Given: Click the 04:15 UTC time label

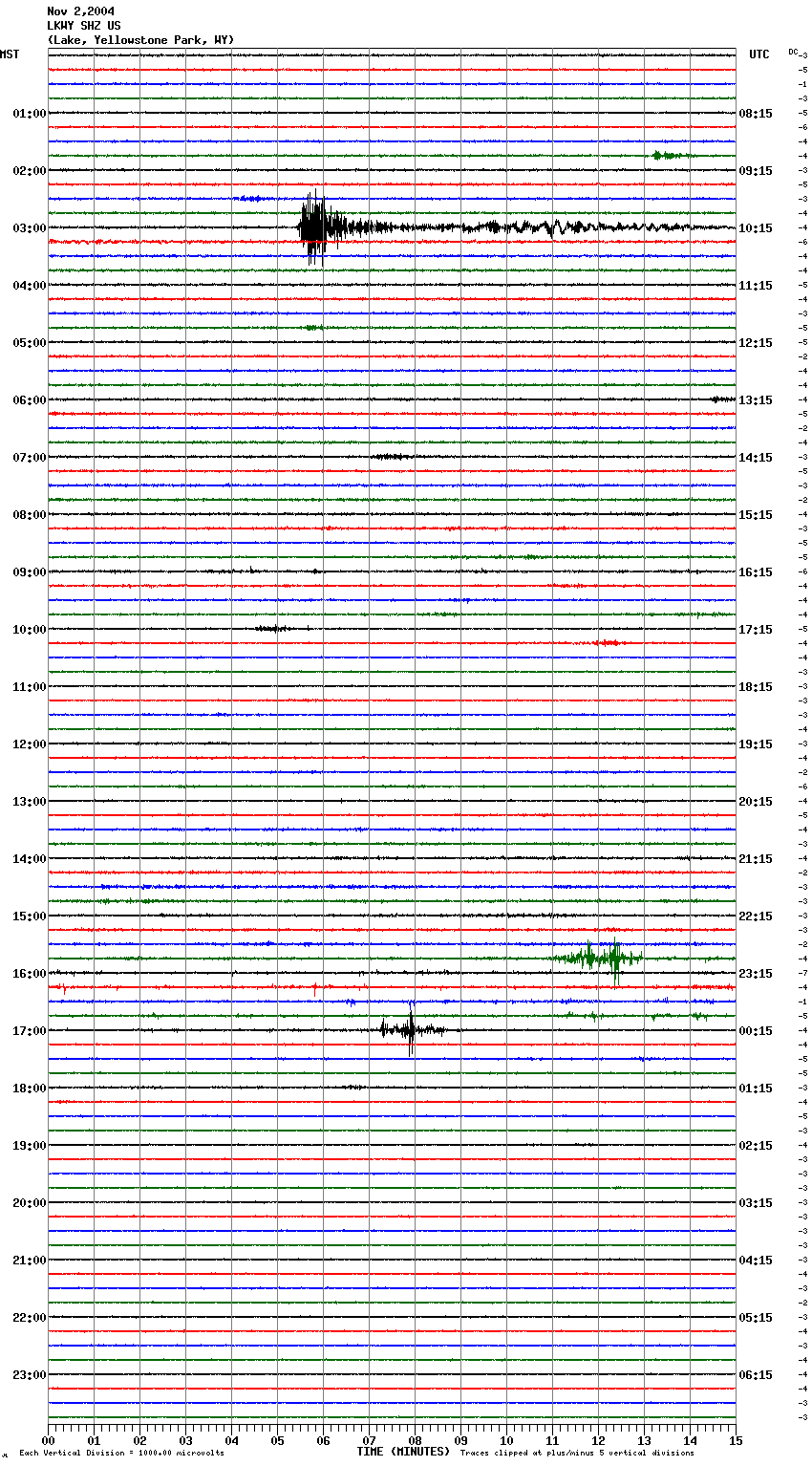Looking at the screenshot, I should coord(756,1261).
